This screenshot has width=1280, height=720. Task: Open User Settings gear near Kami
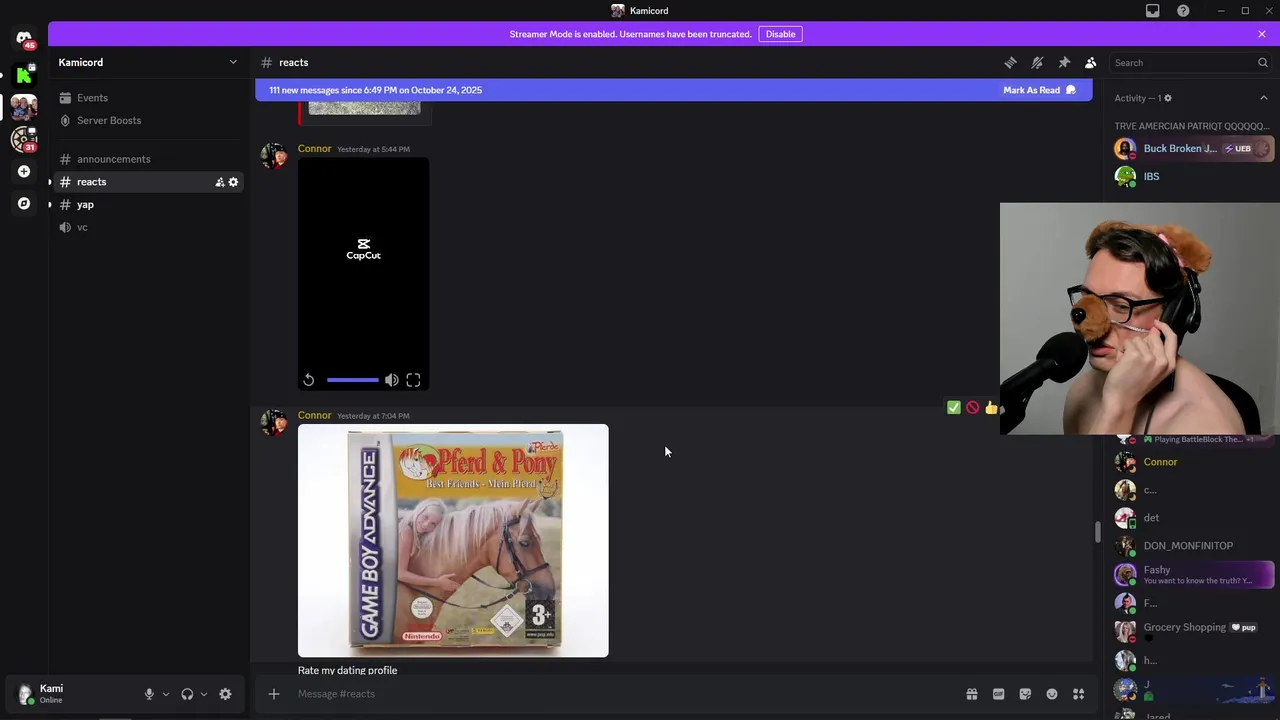225,694
